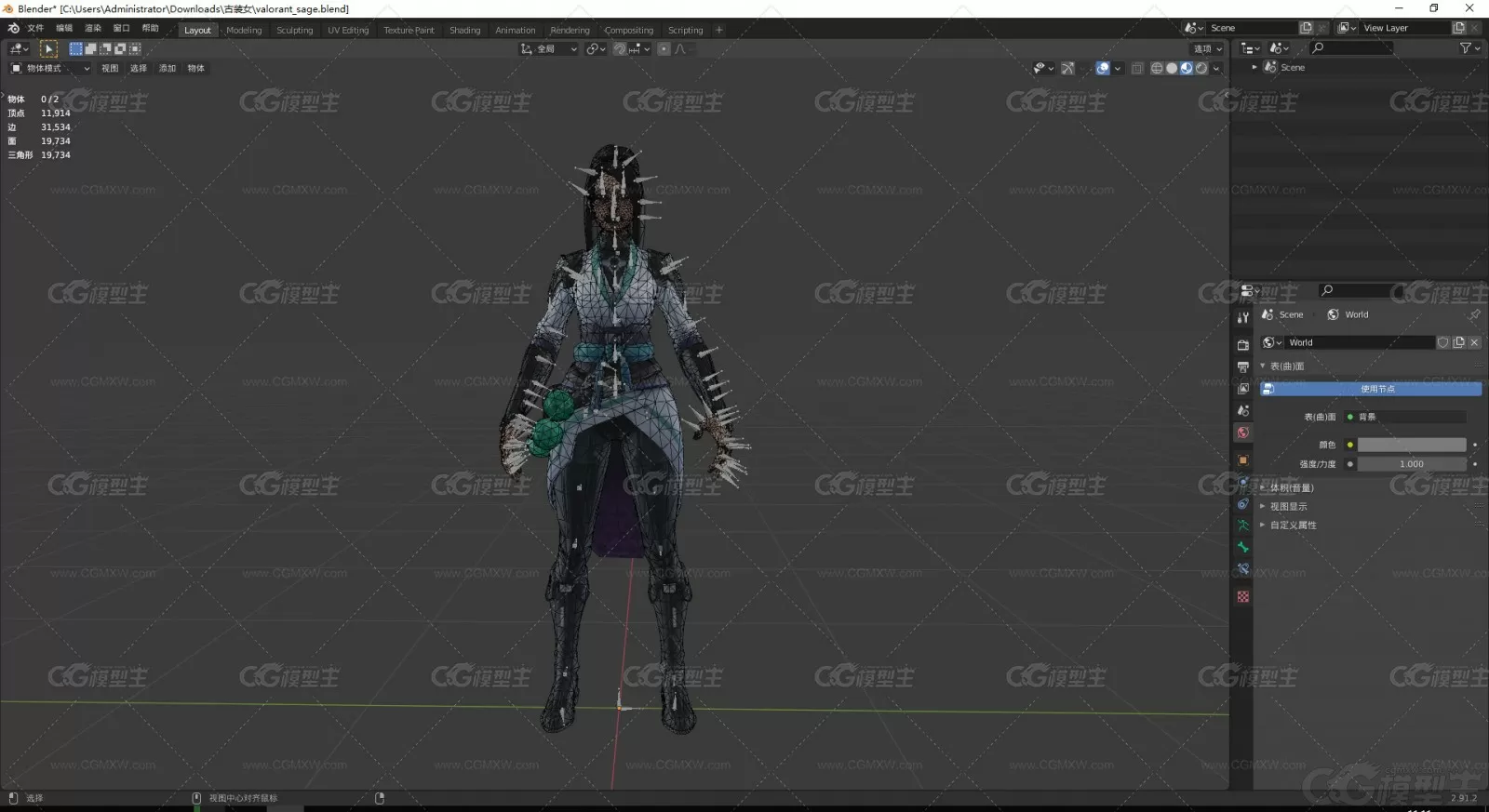
Task: Expand the Scene item in outliner
Action: coord(1254,67)
